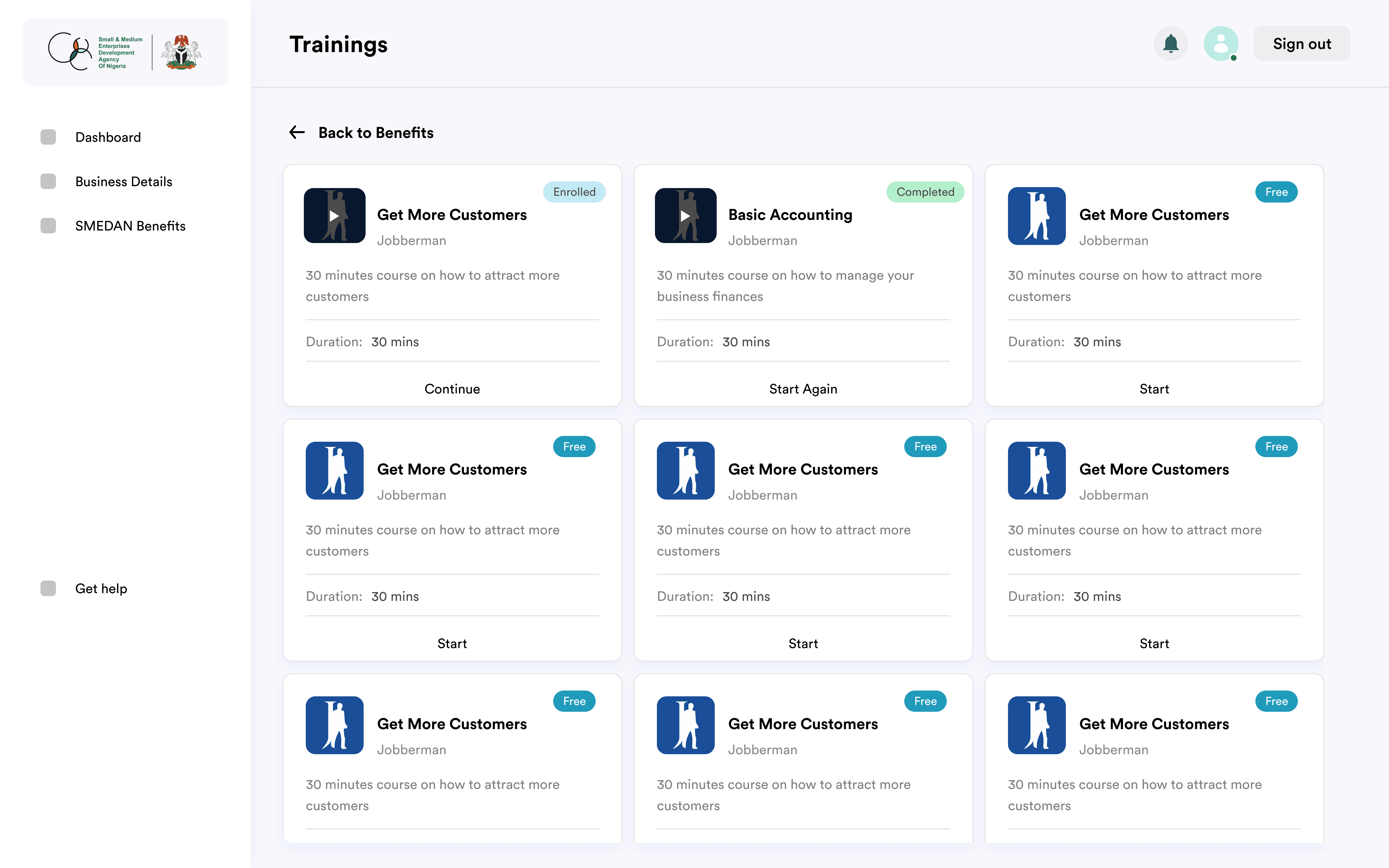This screenshot has height=868, width=1389.
Task: Click the icon beside Get help
Action: 48,588
